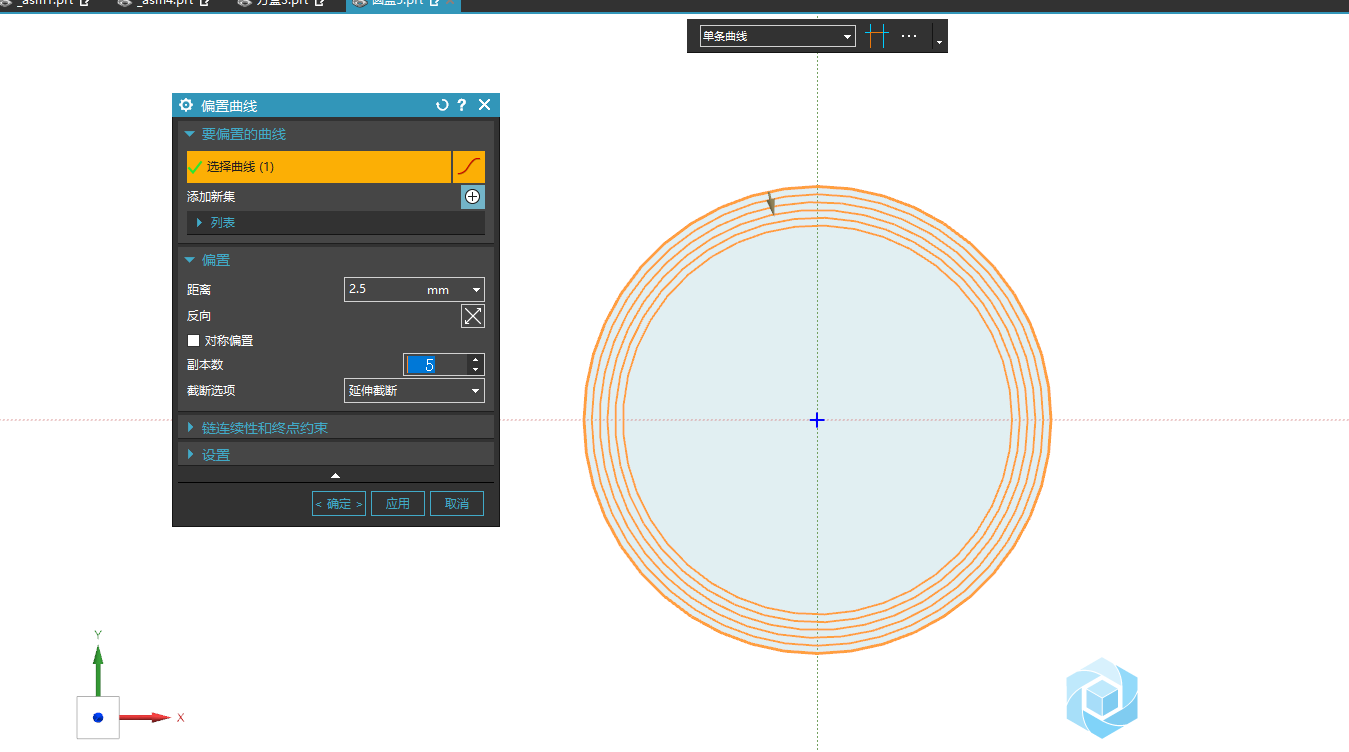Viewport: 1349px width, 752px height.
Task: Enable the 对称偏置 checkbox
Action: [194, 341]
